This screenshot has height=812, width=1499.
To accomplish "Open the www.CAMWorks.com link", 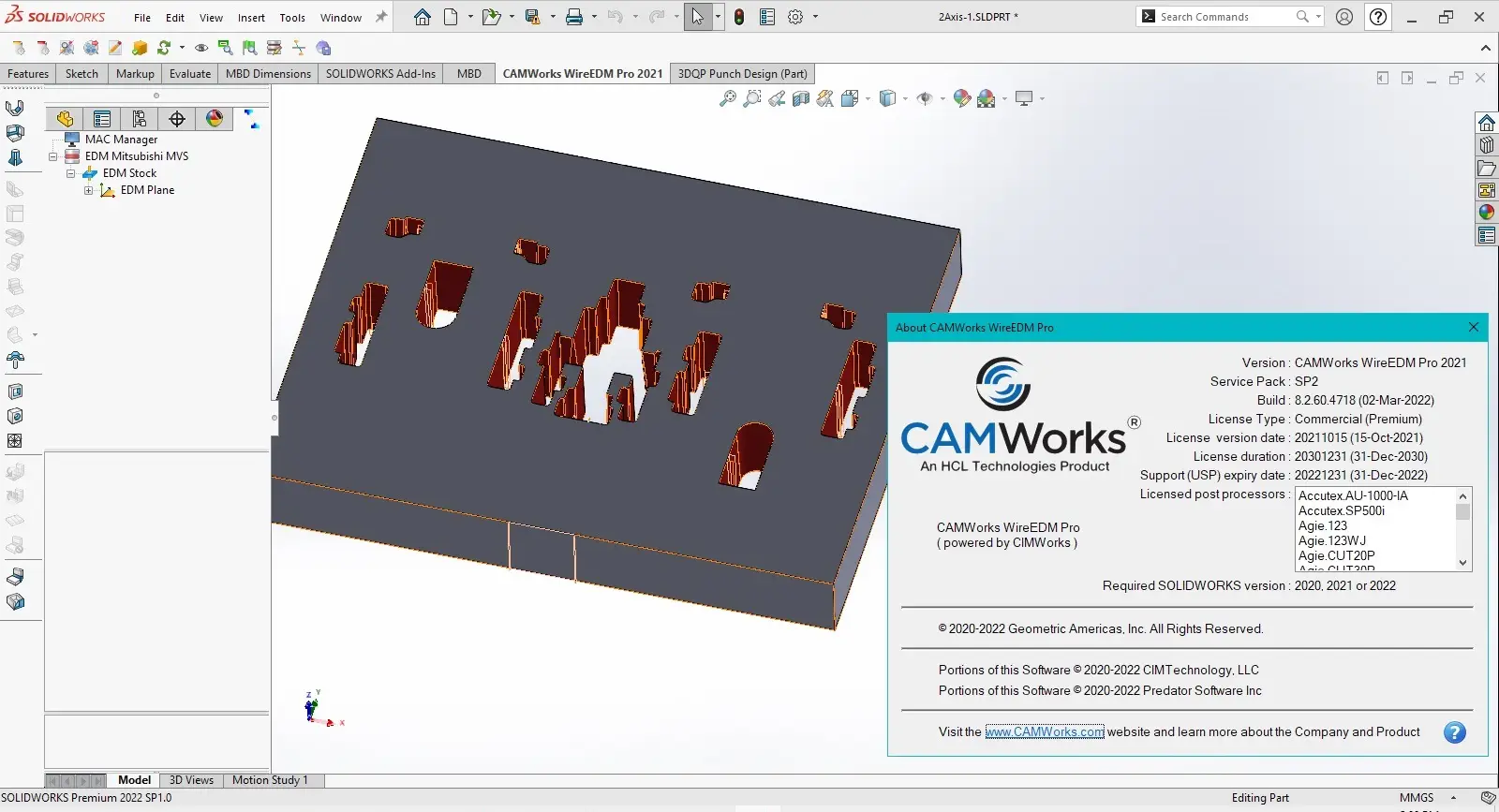I will click(x=1045, y=732).
